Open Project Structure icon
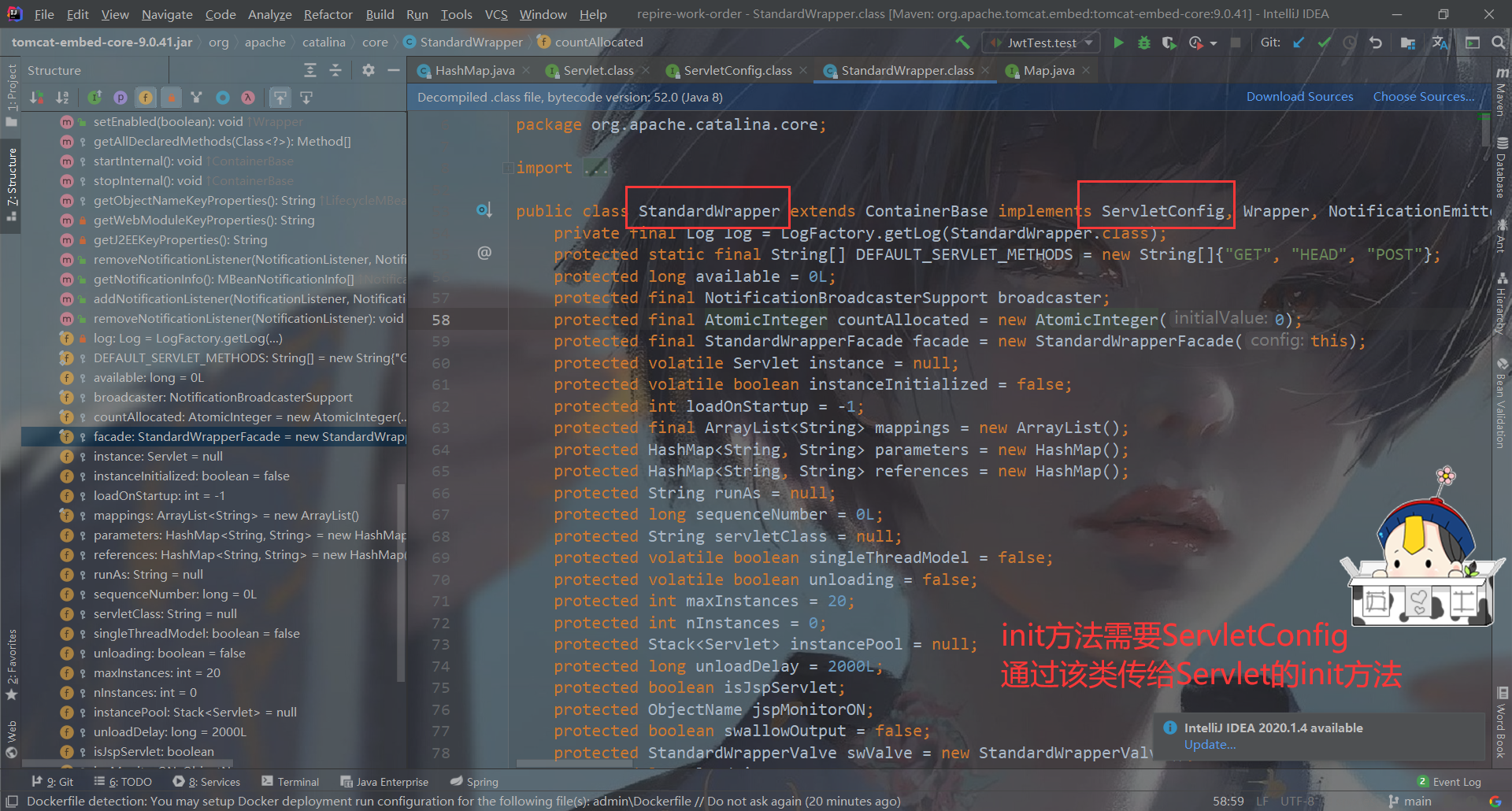This screenshot has height=811, width=1512. tap(1408, 43)
